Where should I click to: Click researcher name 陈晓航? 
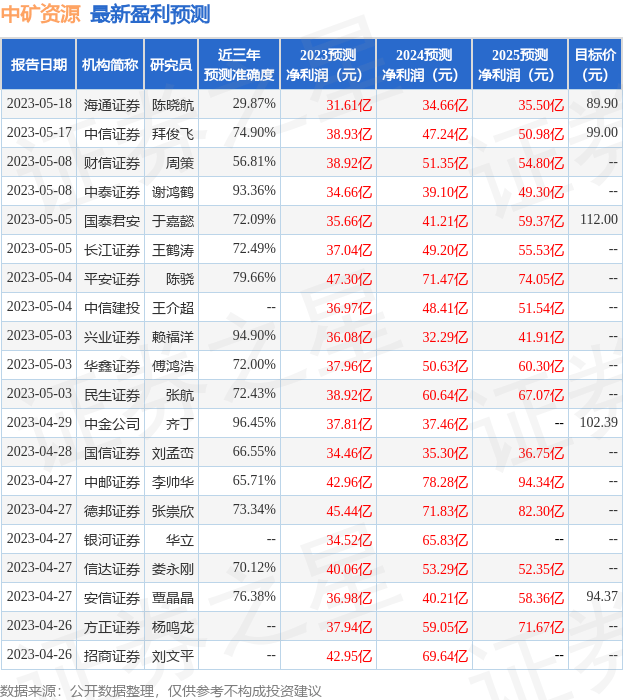pos(173,105)
